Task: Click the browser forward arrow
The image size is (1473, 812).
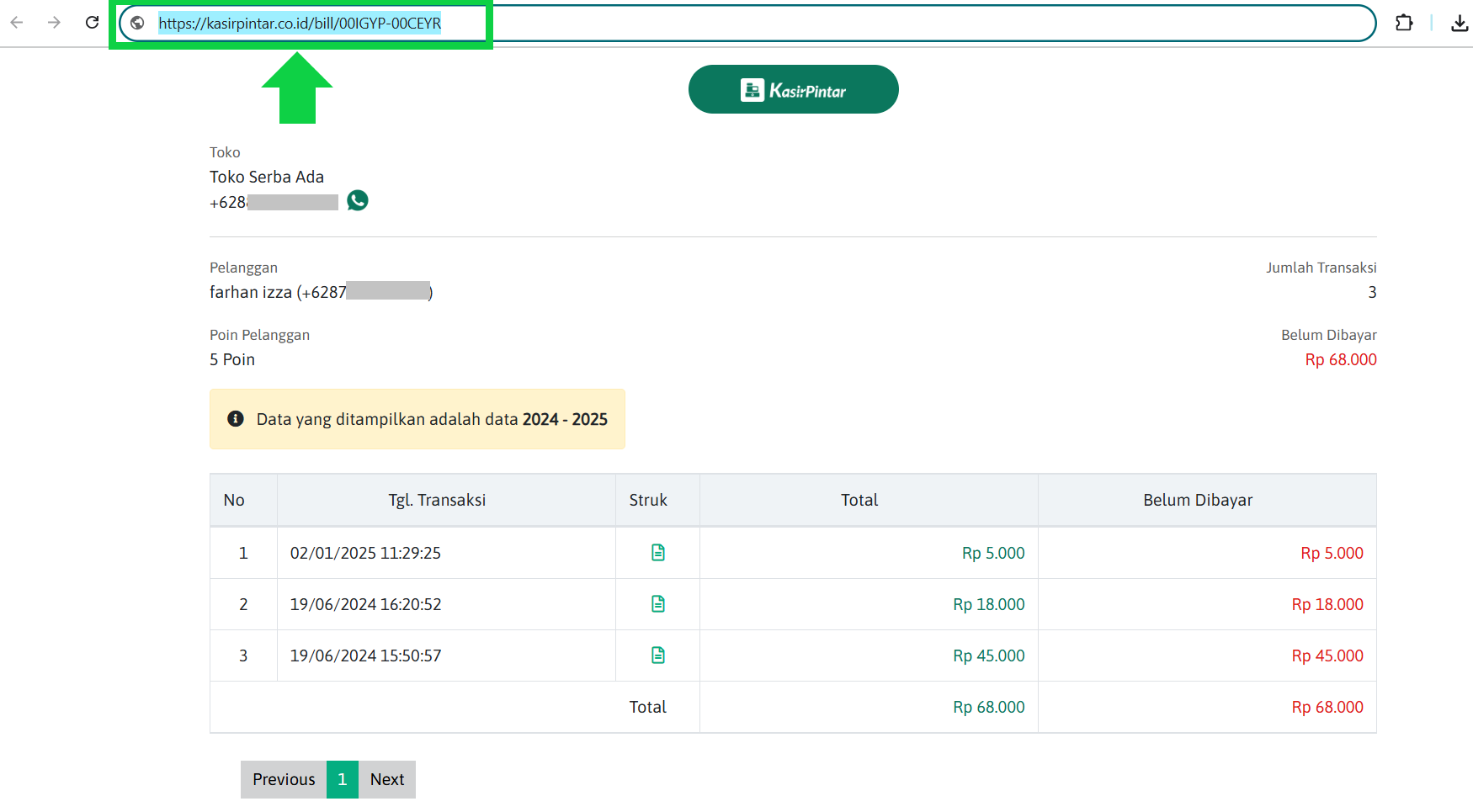Action: (55, 23)
